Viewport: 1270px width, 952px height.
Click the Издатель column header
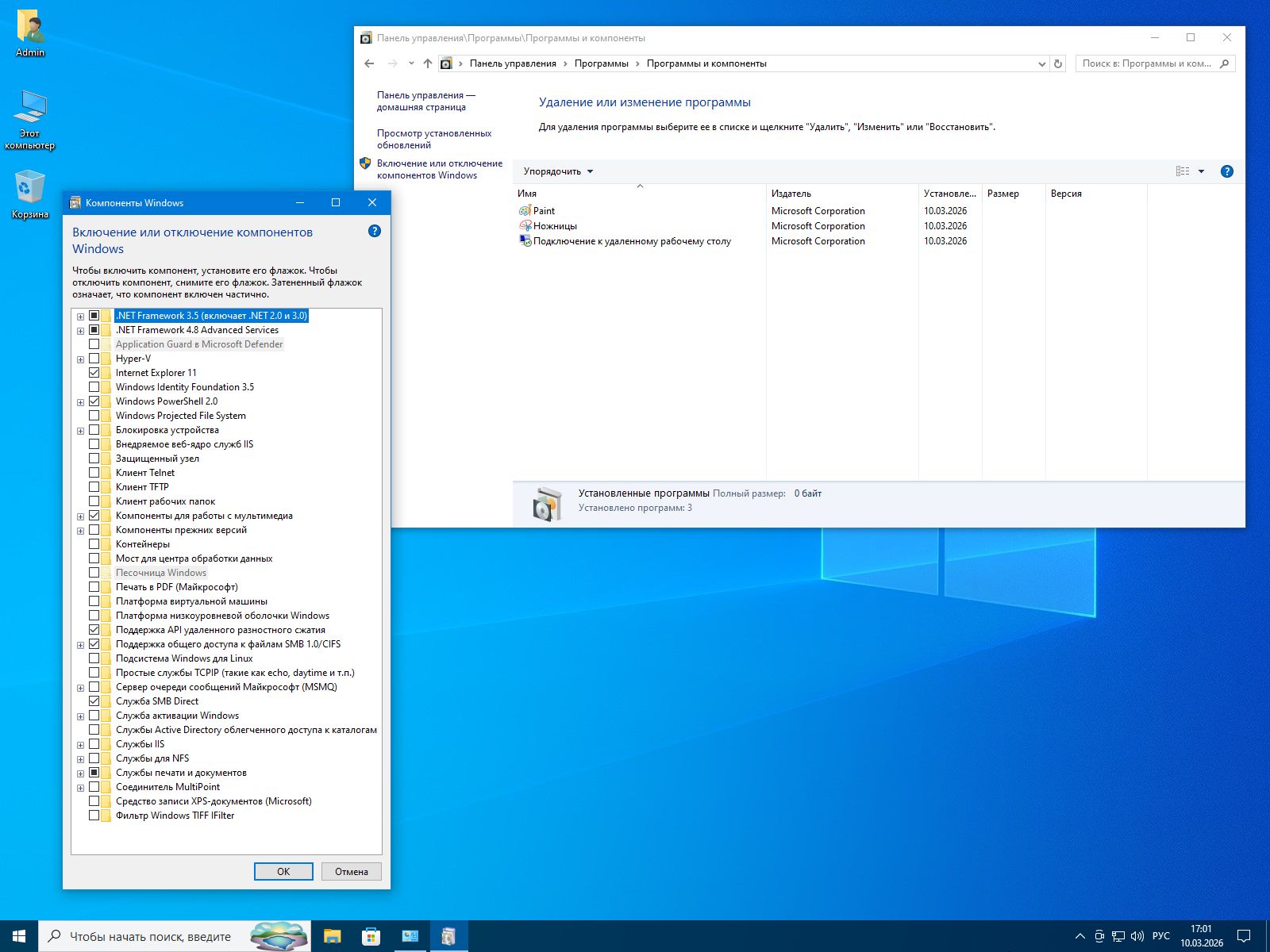791,194
